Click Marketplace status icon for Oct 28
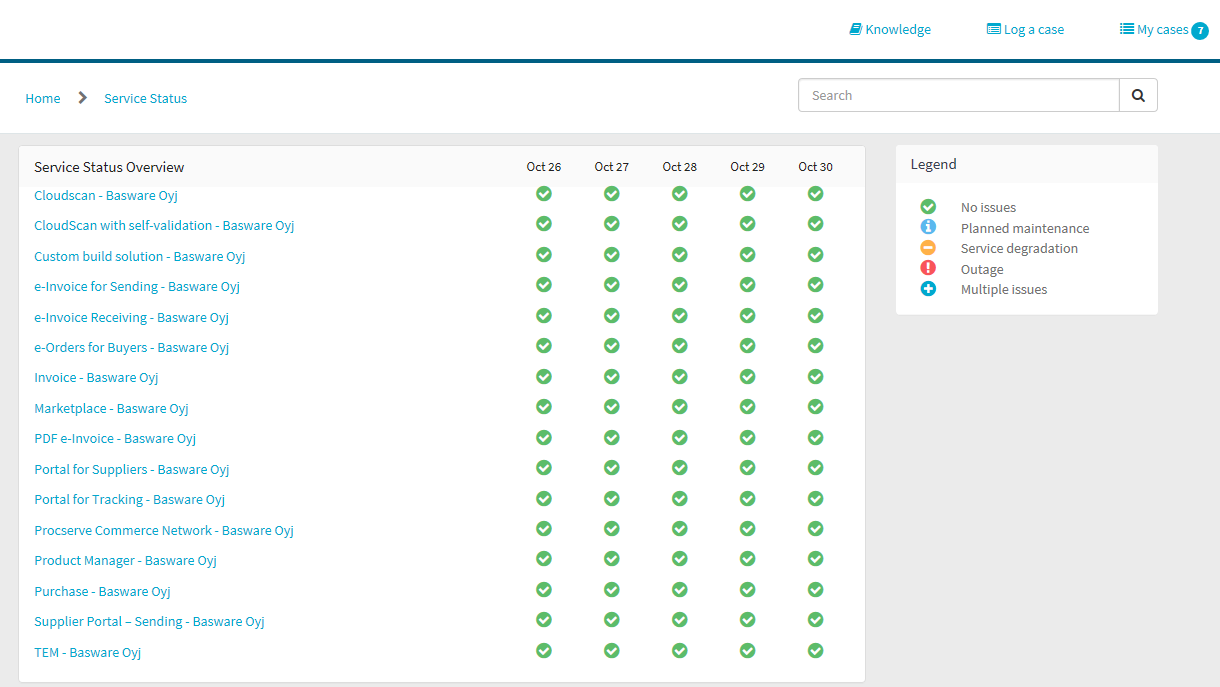The image size is (1220, 687). [x=680, y=407]
